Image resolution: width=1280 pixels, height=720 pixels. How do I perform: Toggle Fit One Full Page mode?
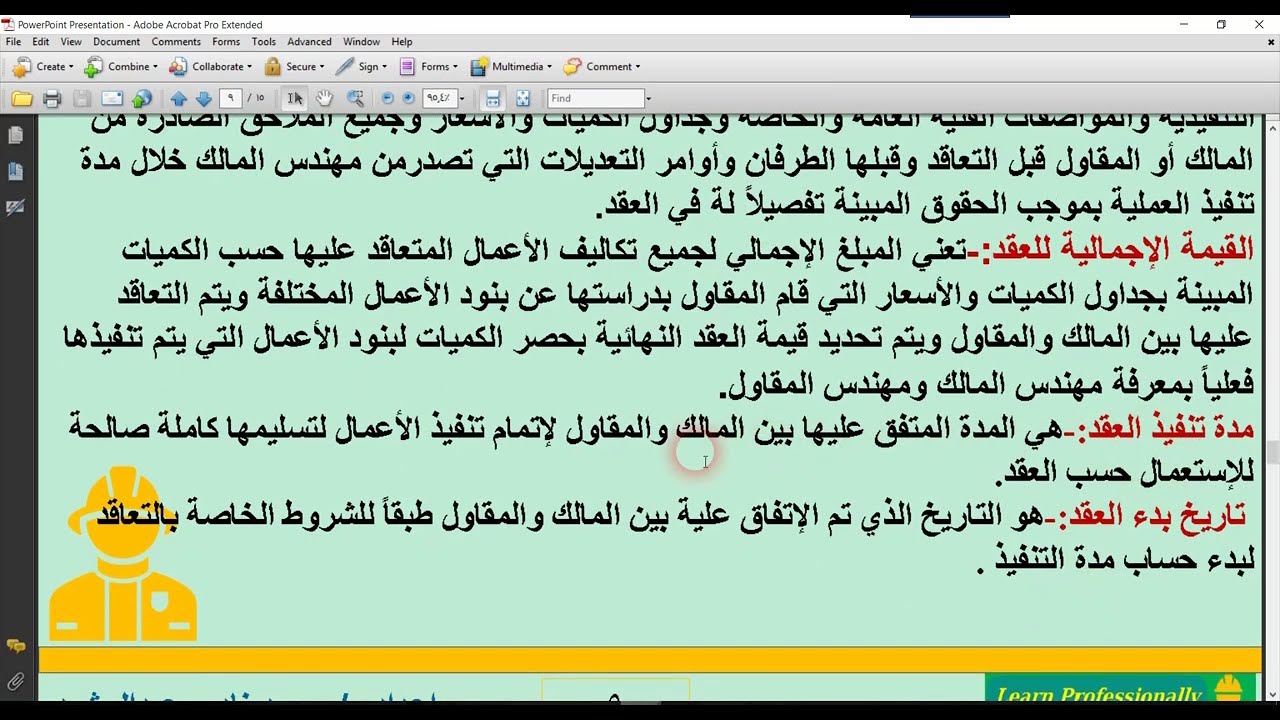[522, 98]
